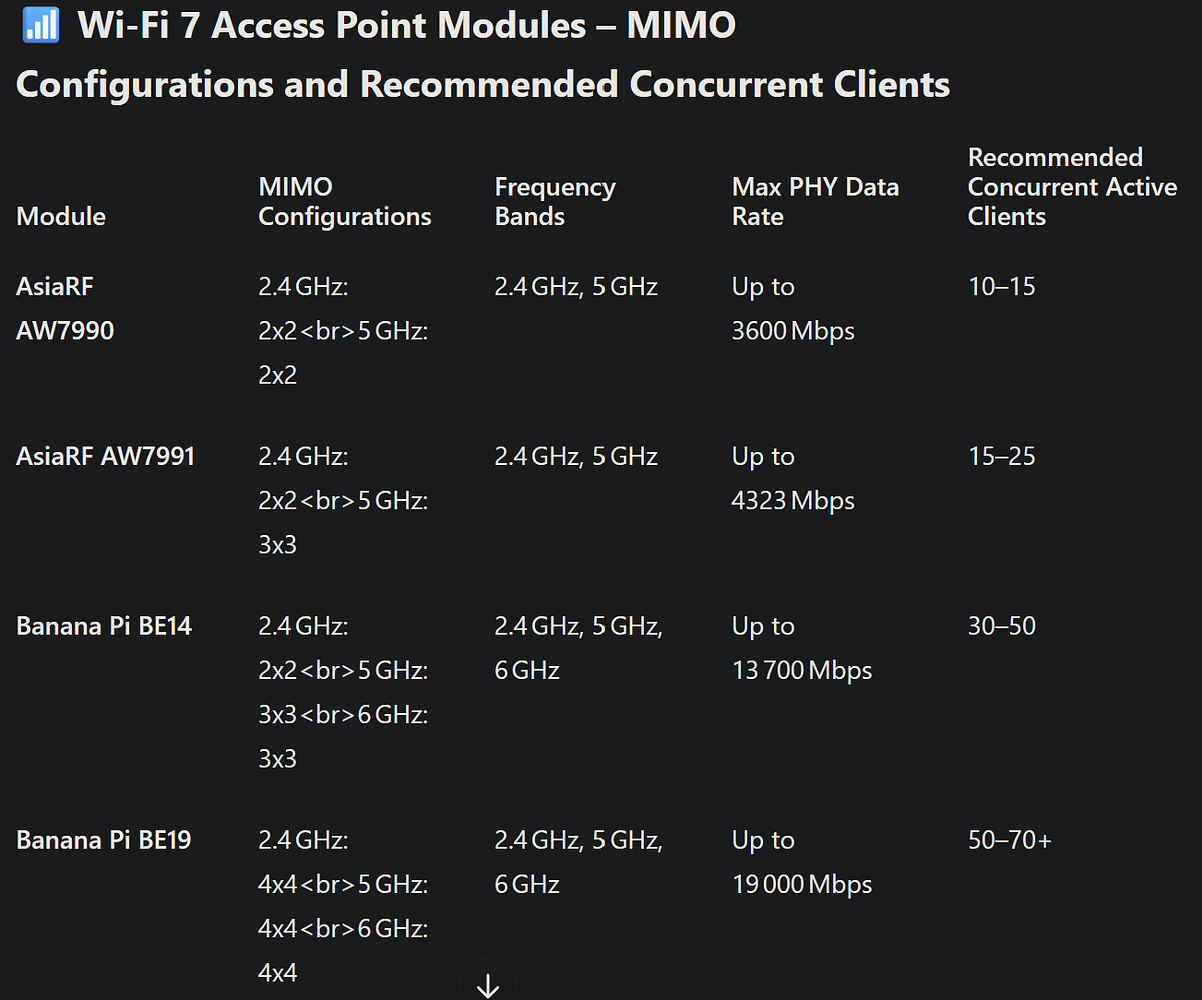Click the 50–70+ concurrent clients cell
The height and width of the screenshot is (1000, 1202).
click(1010, 840)
